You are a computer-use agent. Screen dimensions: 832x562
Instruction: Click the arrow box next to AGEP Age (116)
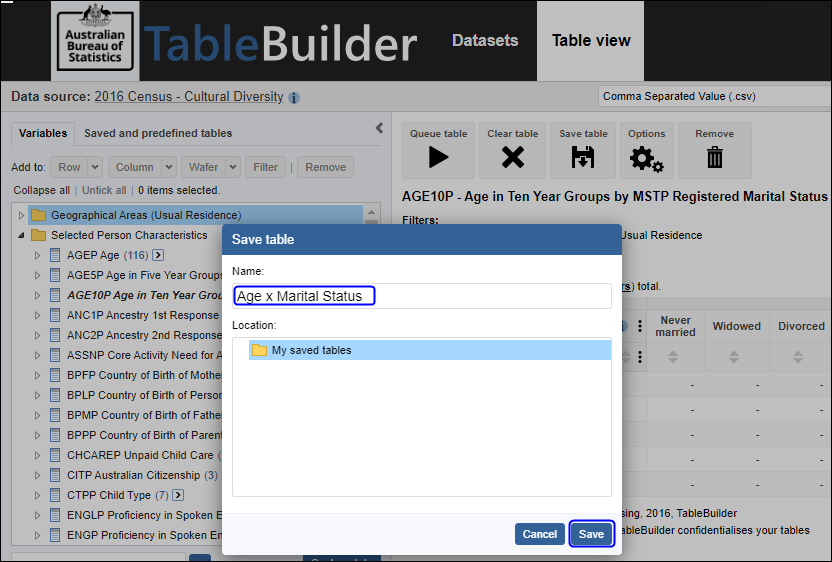pyautogui.click(x=158, y=255)
